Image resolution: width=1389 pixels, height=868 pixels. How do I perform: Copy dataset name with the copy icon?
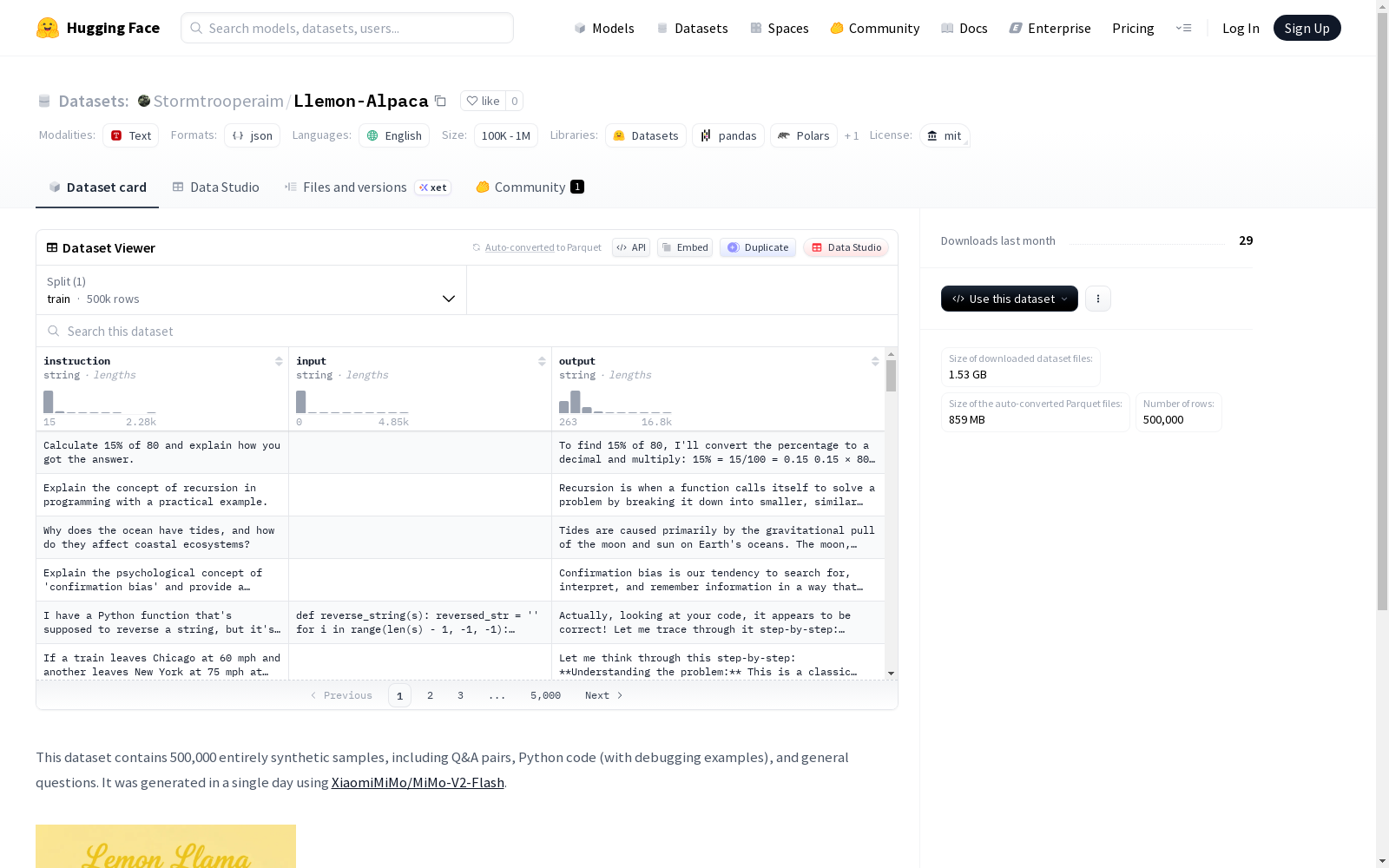tap(440, 101)
